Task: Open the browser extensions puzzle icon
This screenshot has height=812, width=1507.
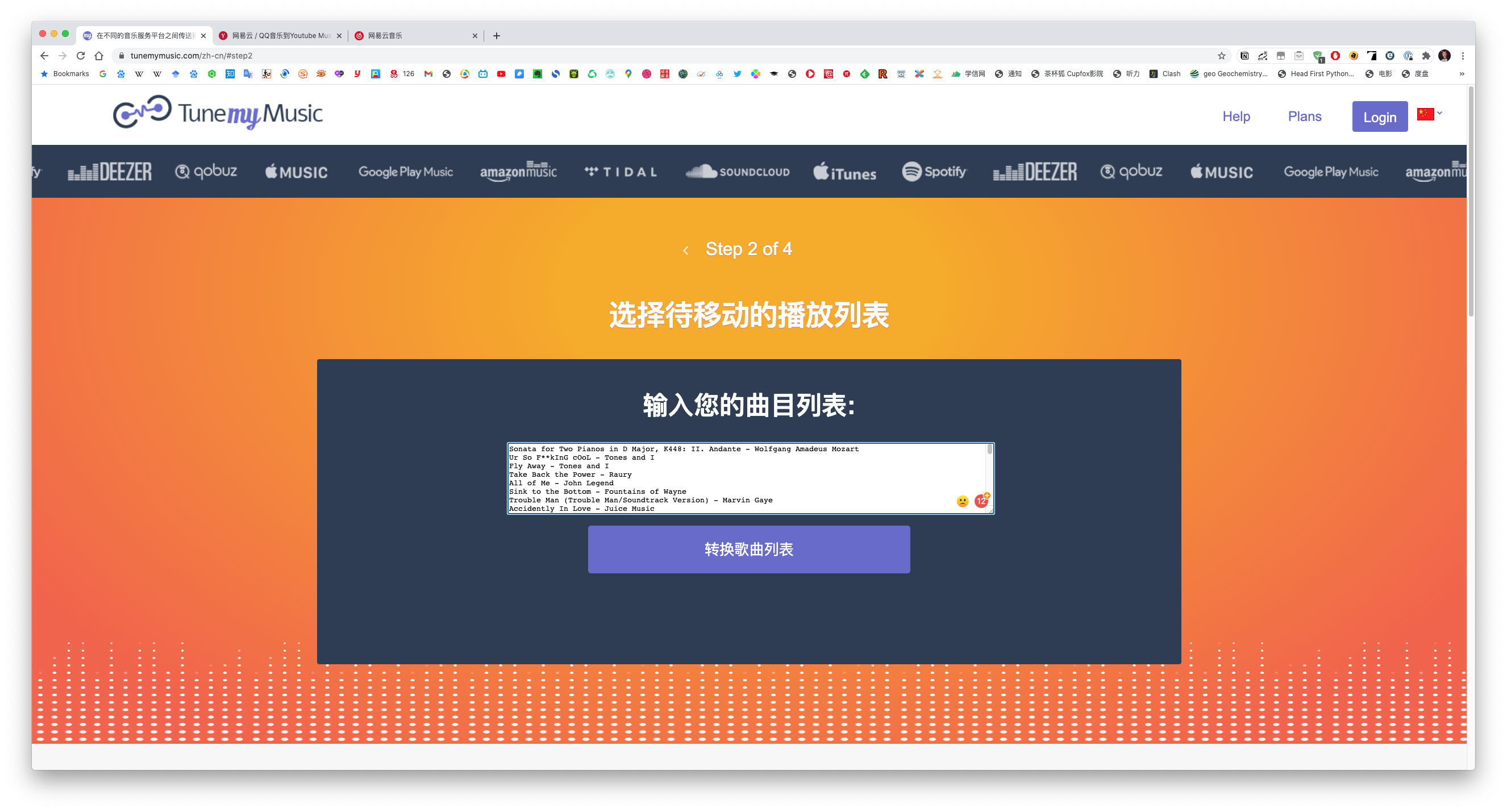Action: tap(1426, 56)
